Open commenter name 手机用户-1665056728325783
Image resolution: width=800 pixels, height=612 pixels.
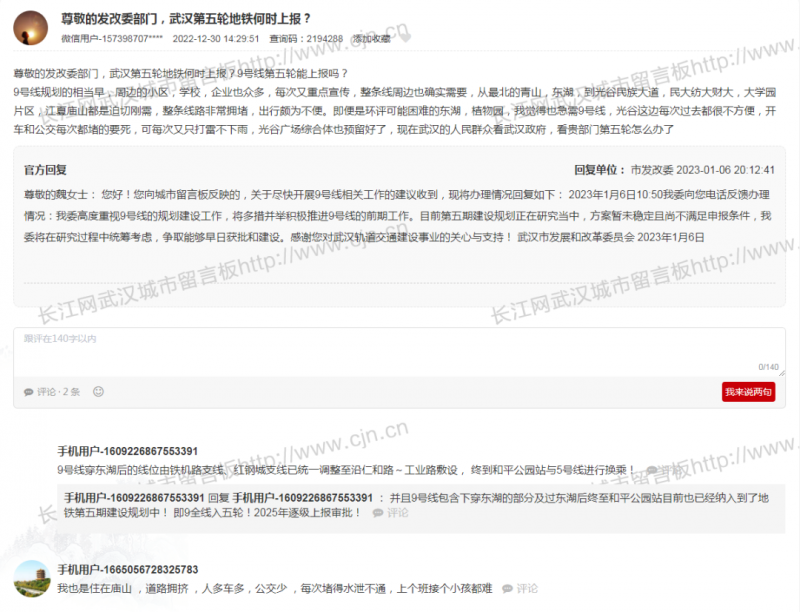pyautogui.click(x=127, y=570)
